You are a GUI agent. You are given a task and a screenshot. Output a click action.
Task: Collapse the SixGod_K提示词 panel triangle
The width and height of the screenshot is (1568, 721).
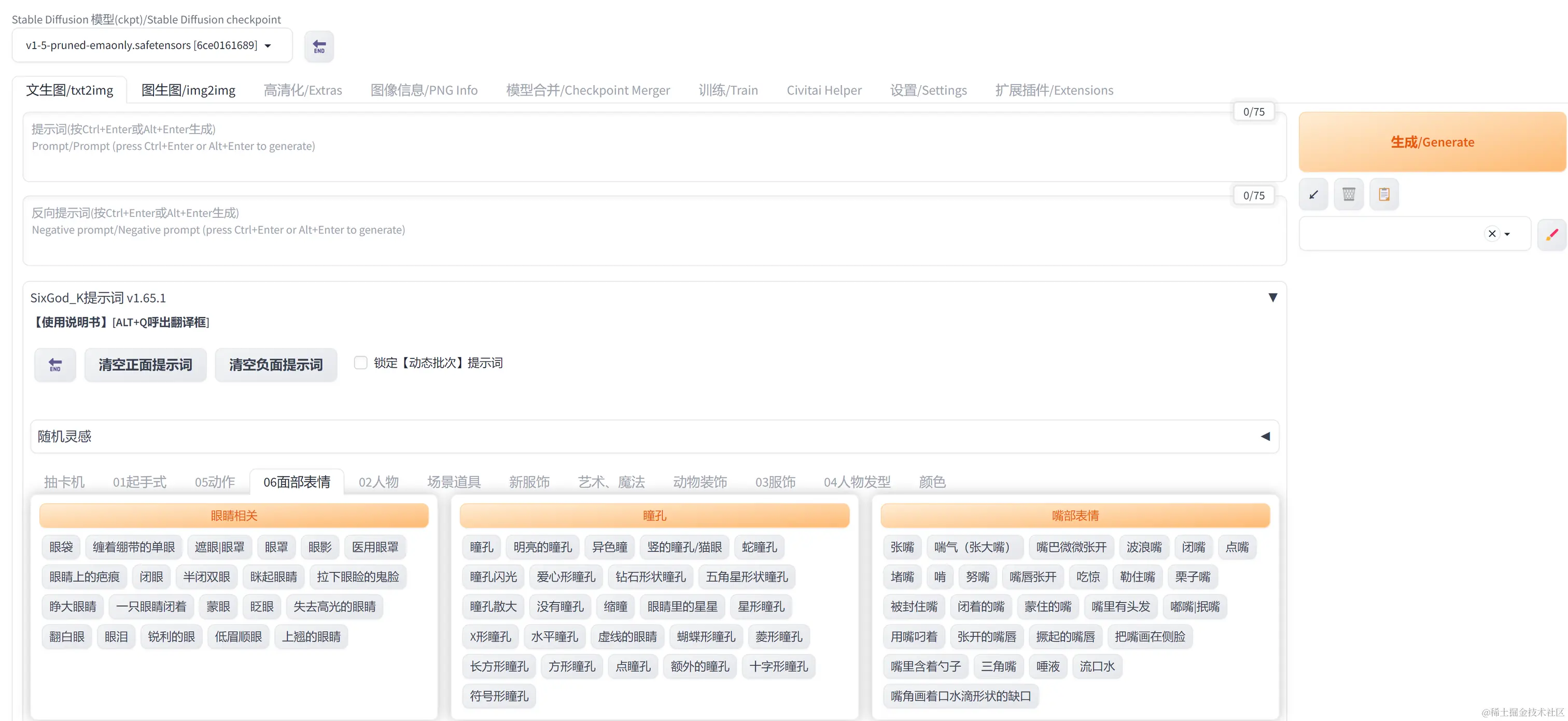1272,298
